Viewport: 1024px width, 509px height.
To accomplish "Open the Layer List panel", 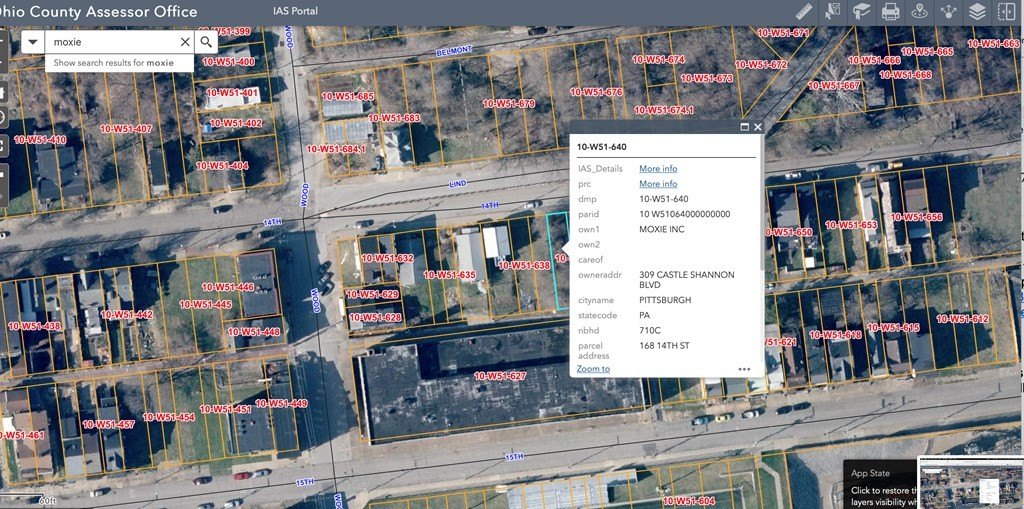I will [977, 12].
